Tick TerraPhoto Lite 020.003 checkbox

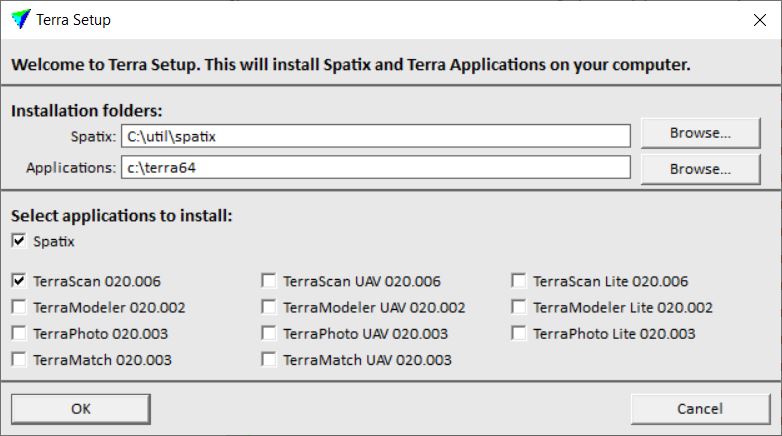(x=519, y=333)
